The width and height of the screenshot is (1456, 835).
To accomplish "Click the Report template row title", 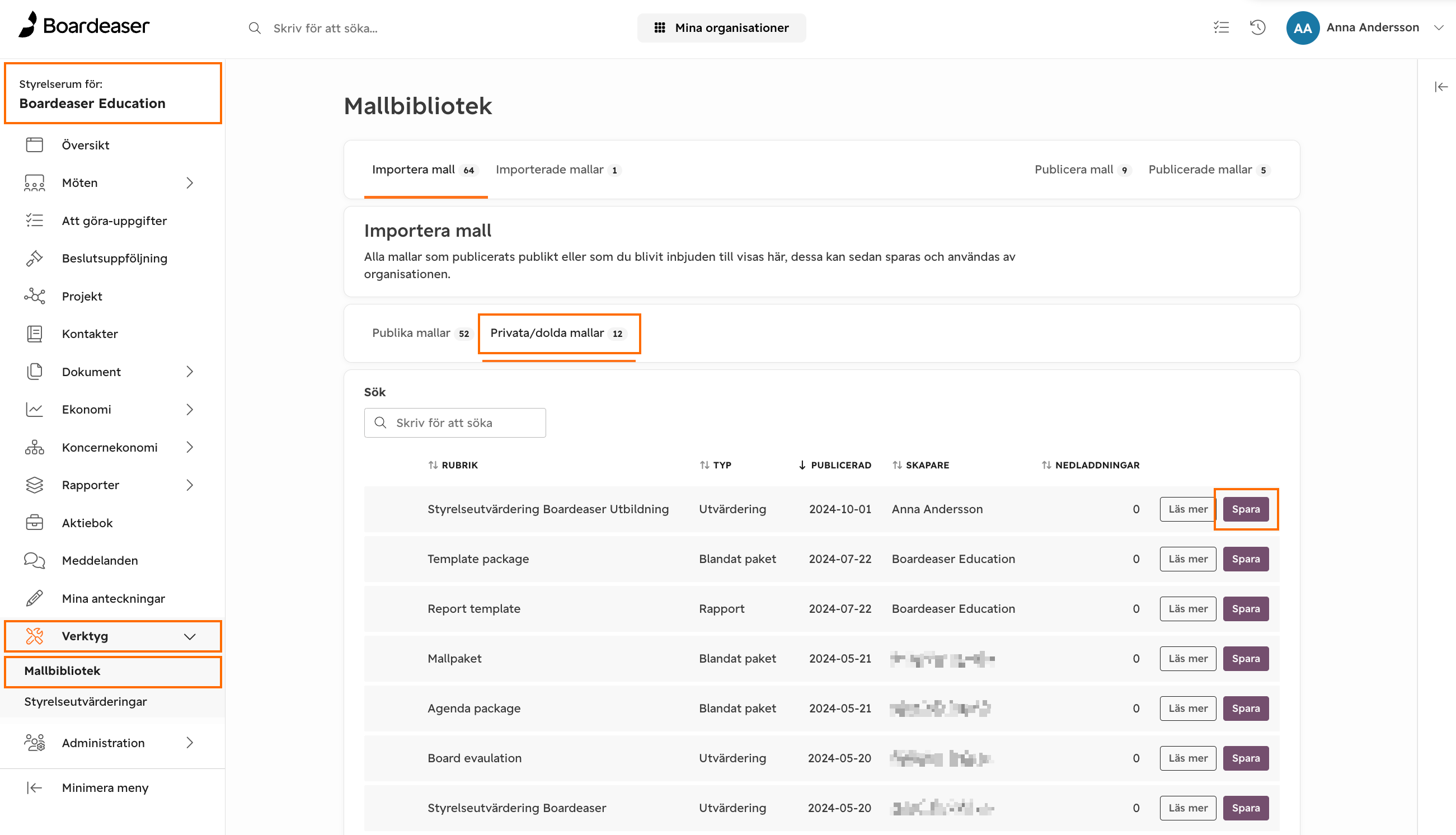I will (473, 609).
